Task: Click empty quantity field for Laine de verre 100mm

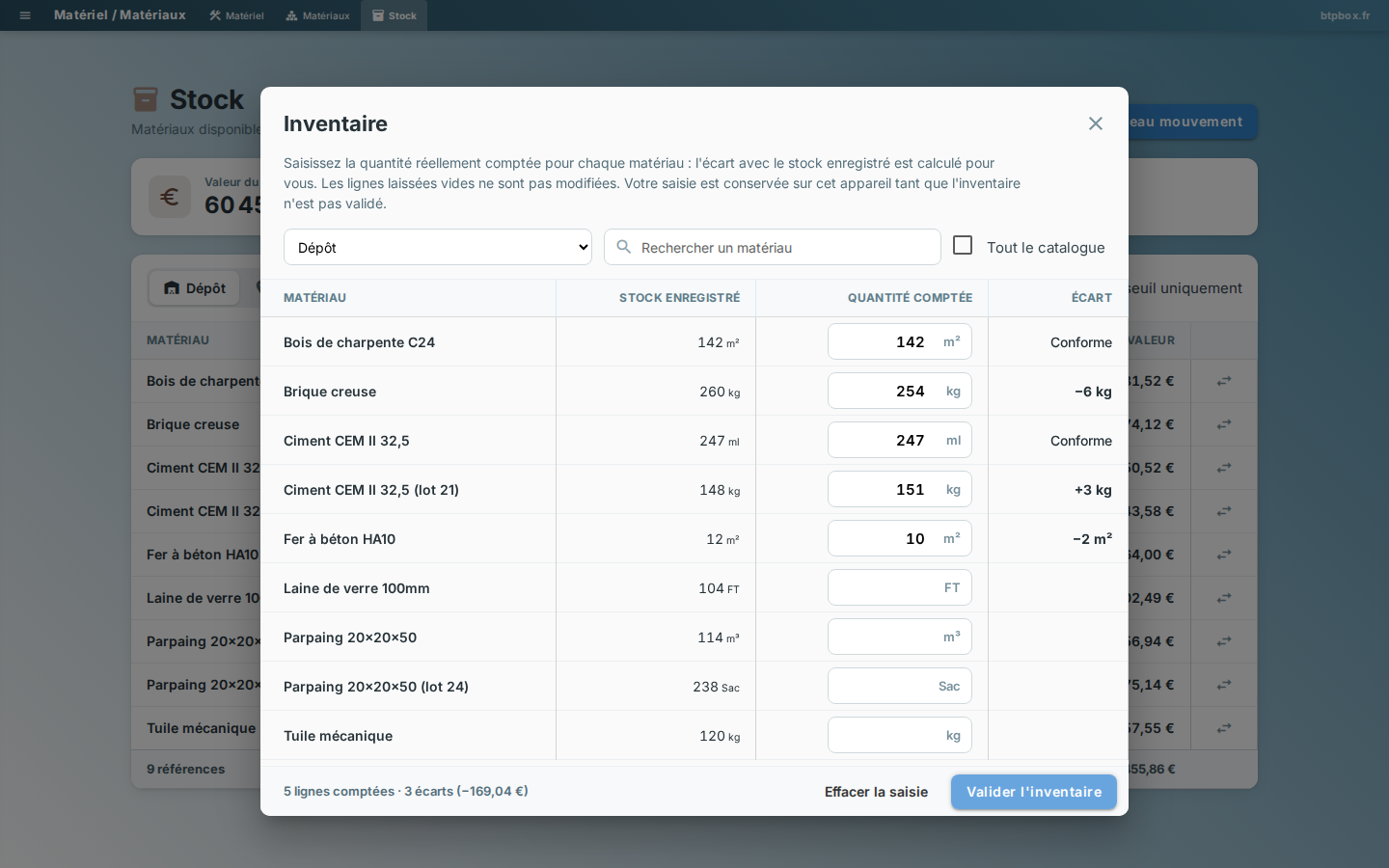Action: tap(900, 587)
